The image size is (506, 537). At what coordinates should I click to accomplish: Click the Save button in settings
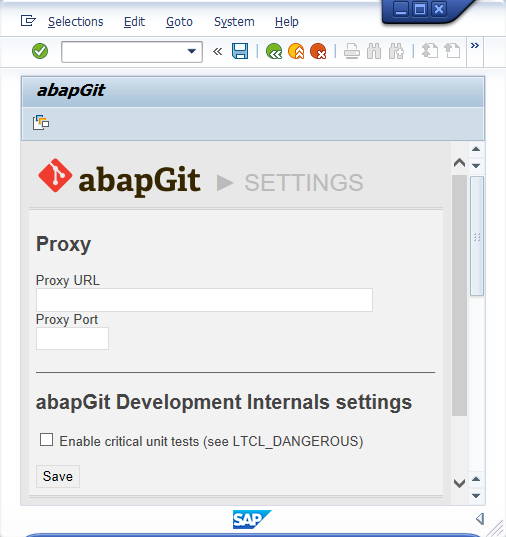58,476
